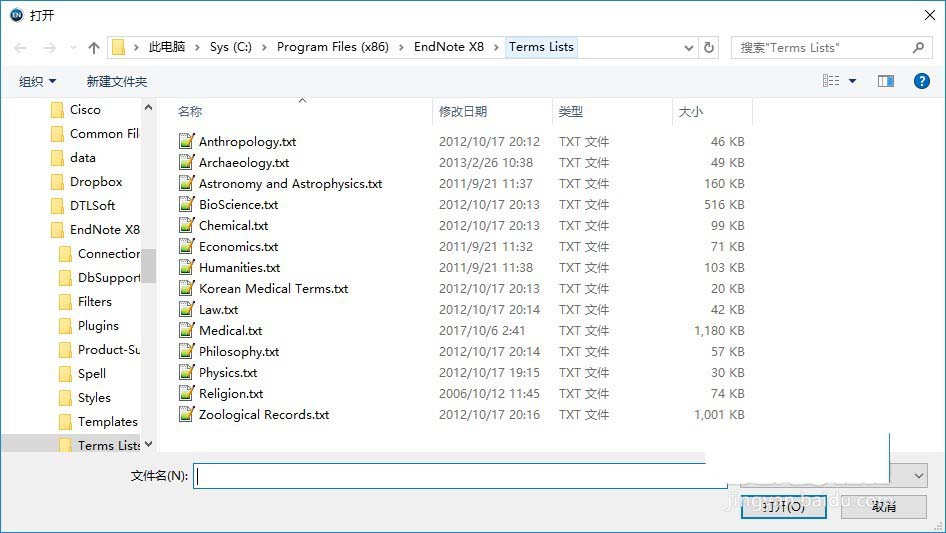The width and height of the screenshot is (946, 533).
Task: Click the help question mark icon
Action: 922,81
